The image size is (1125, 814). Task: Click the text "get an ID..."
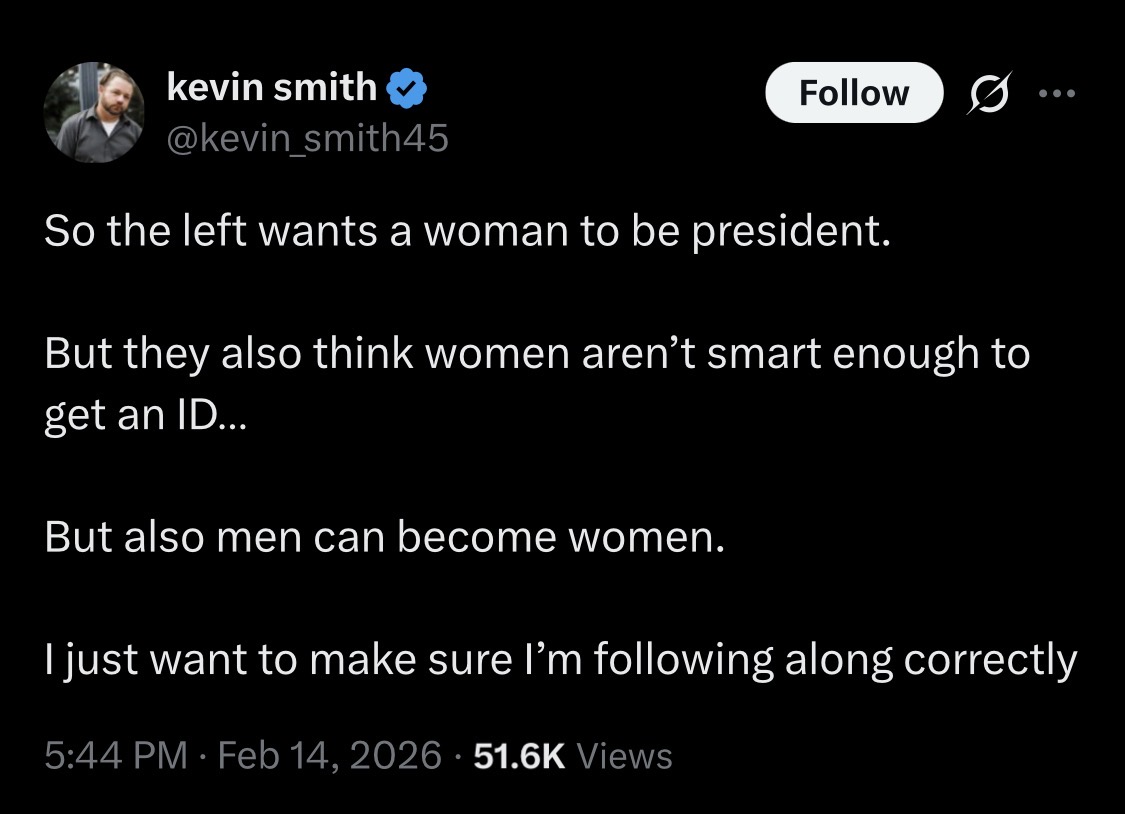144,414
